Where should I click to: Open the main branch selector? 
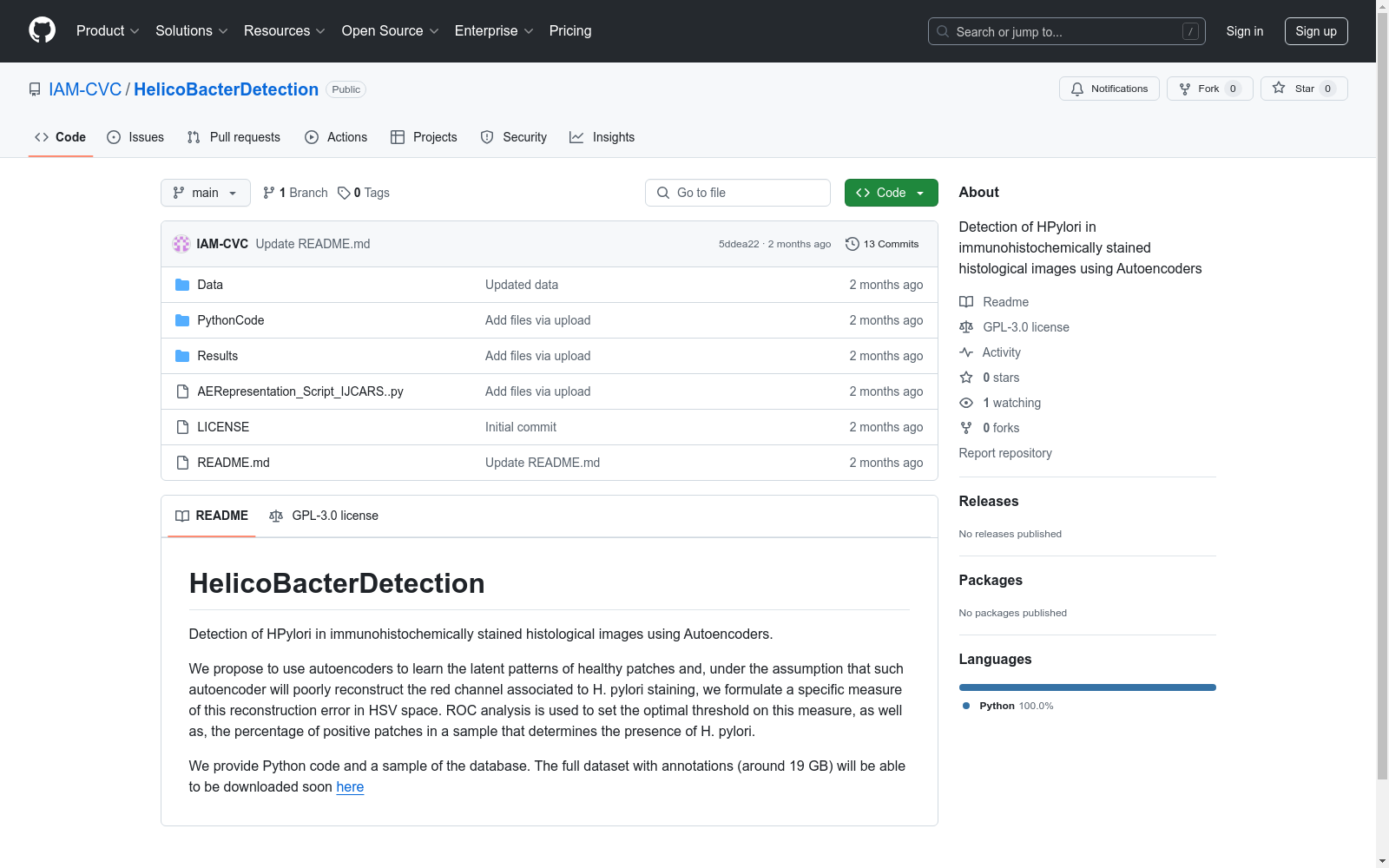[206, 193]
